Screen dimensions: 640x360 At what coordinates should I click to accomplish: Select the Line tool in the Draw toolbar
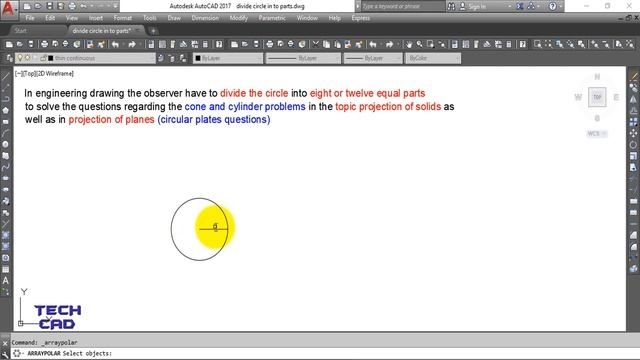click(x=5, y=76)
